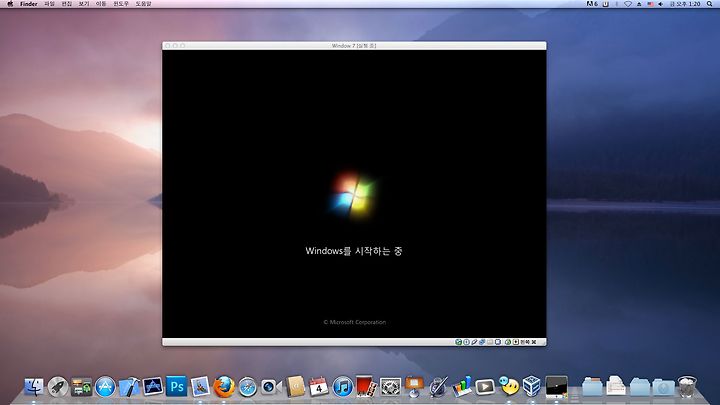Open the 파일 (File) menu
This screenshot has height=405, width=720.
(50, 4)
